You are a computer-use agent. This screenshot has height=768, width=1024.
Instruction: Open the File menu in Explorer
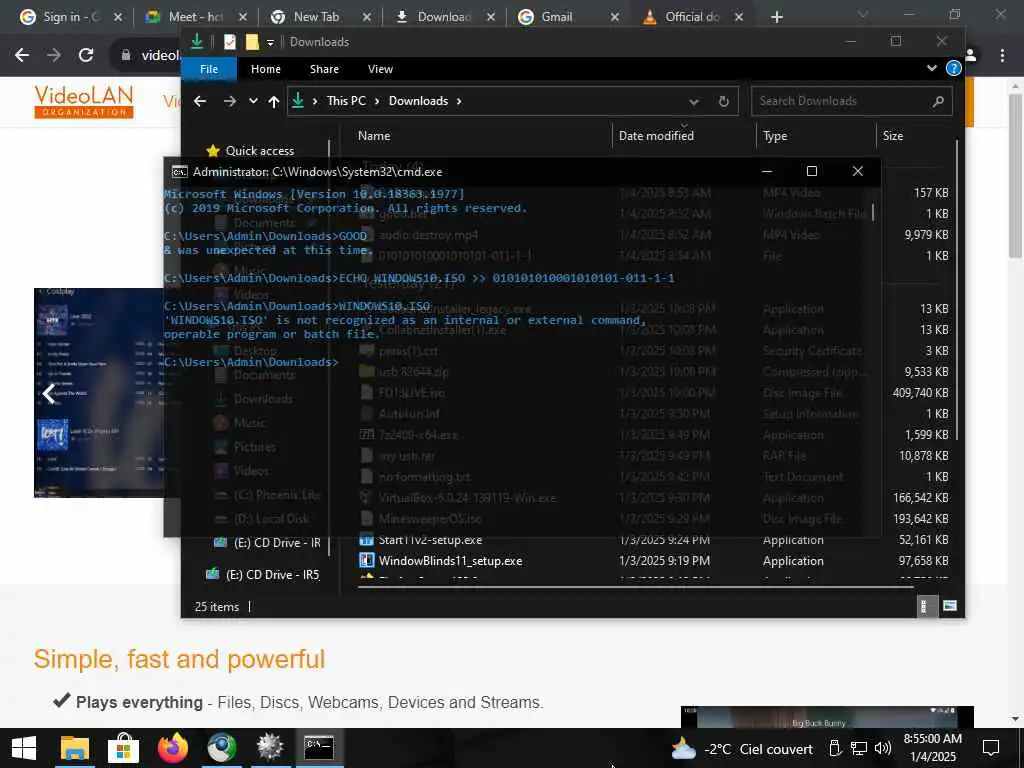point(209,69)
